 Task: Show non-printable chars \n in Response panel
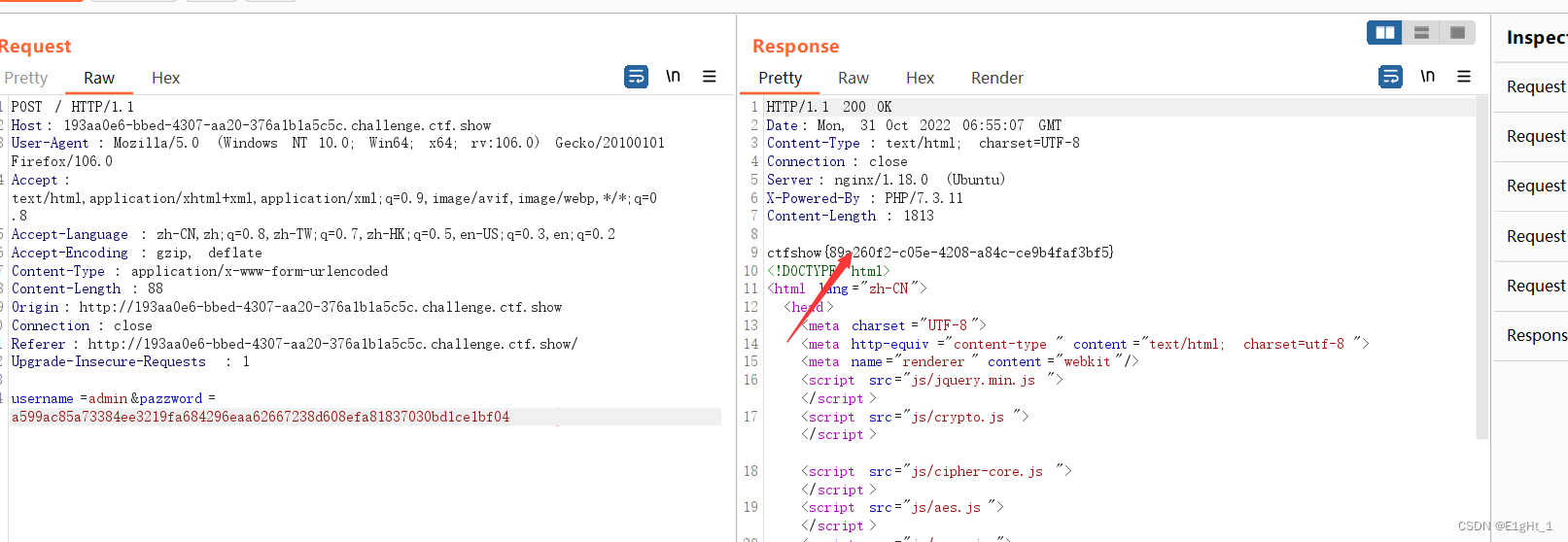point(1427,76)
